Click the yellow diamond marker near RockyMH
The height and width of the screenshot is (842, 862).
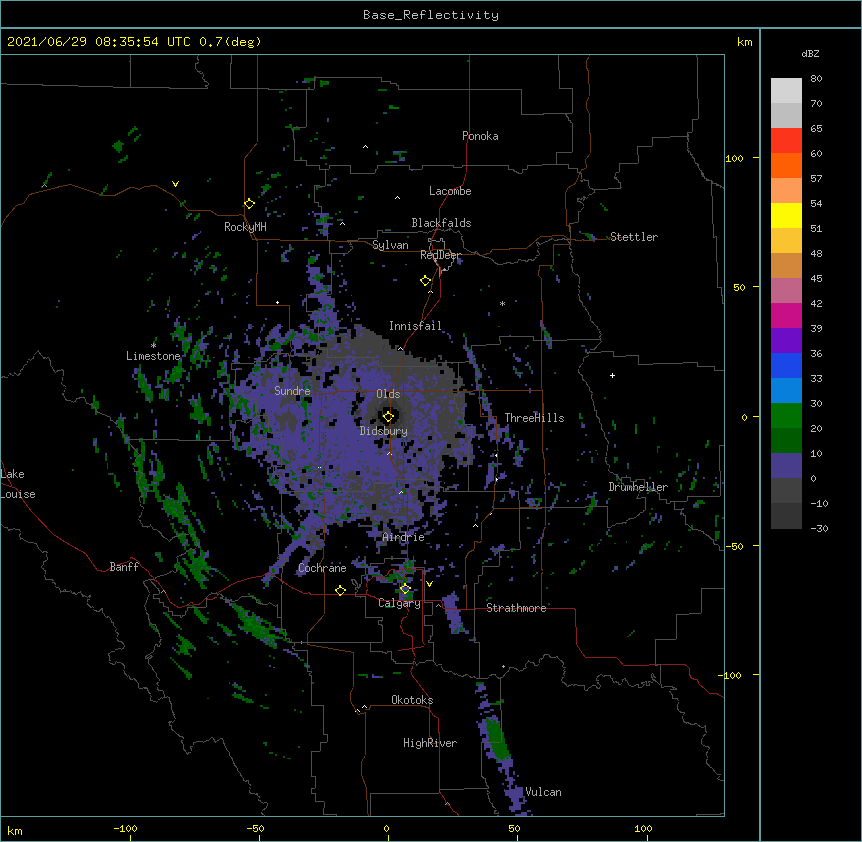(249, 204)
